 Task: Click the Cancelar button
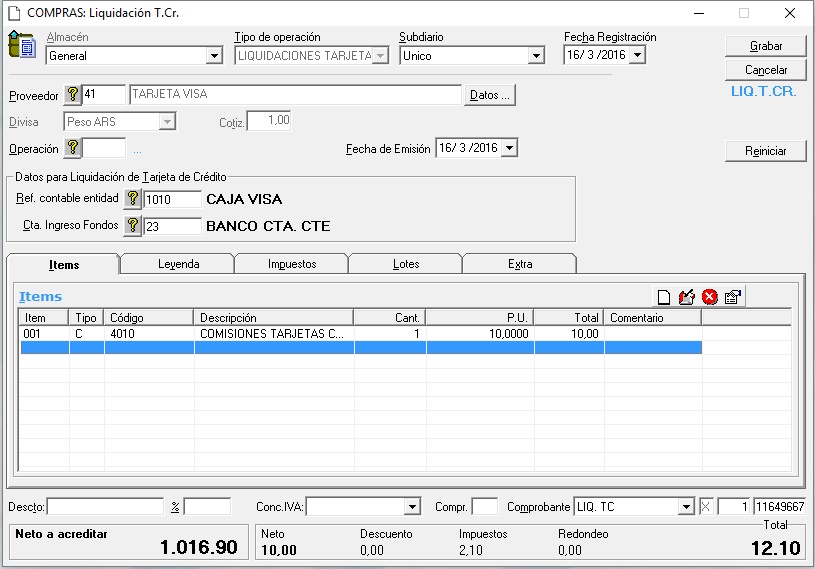(766, 70)
